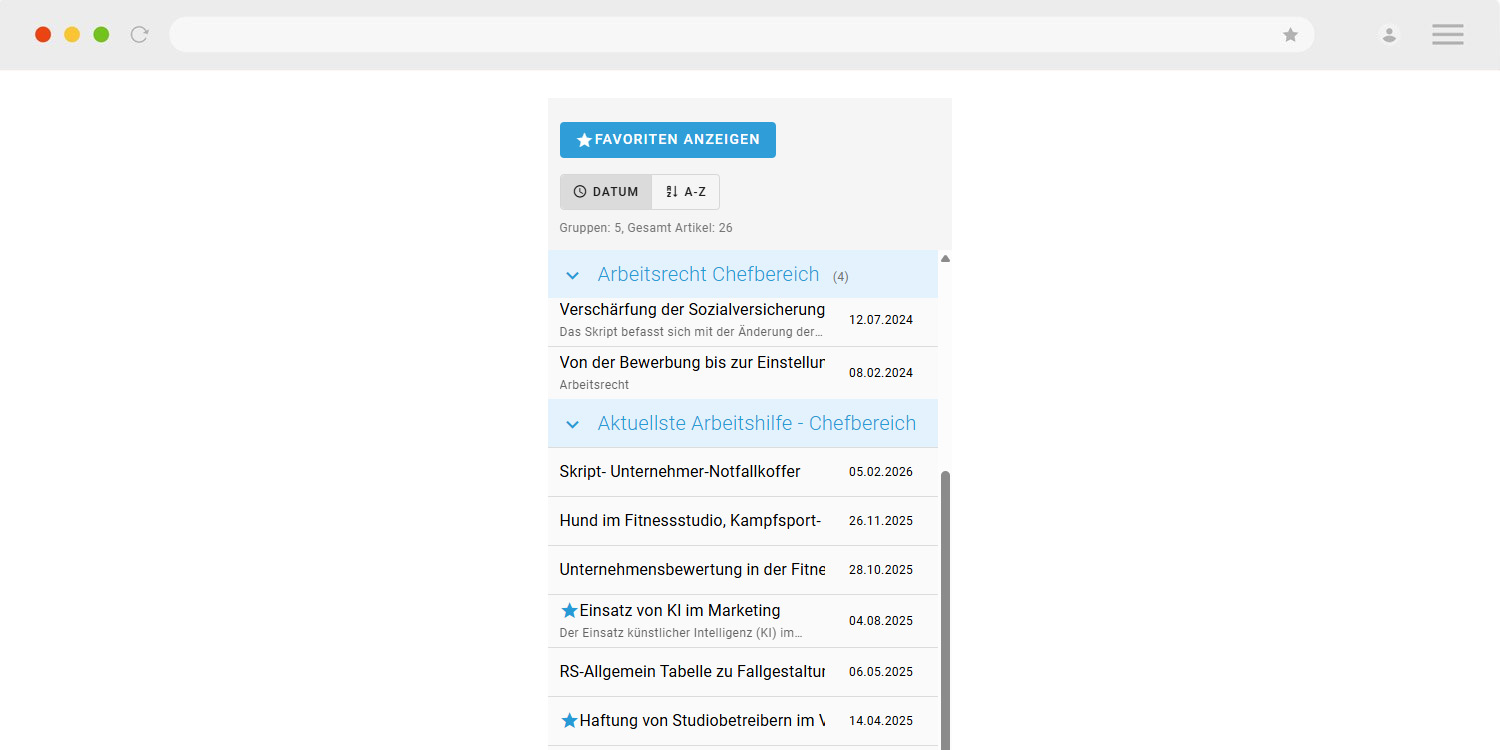
Task: Click the date 28.10.2025
Action: pyautogui.click(x=881, y=570)
